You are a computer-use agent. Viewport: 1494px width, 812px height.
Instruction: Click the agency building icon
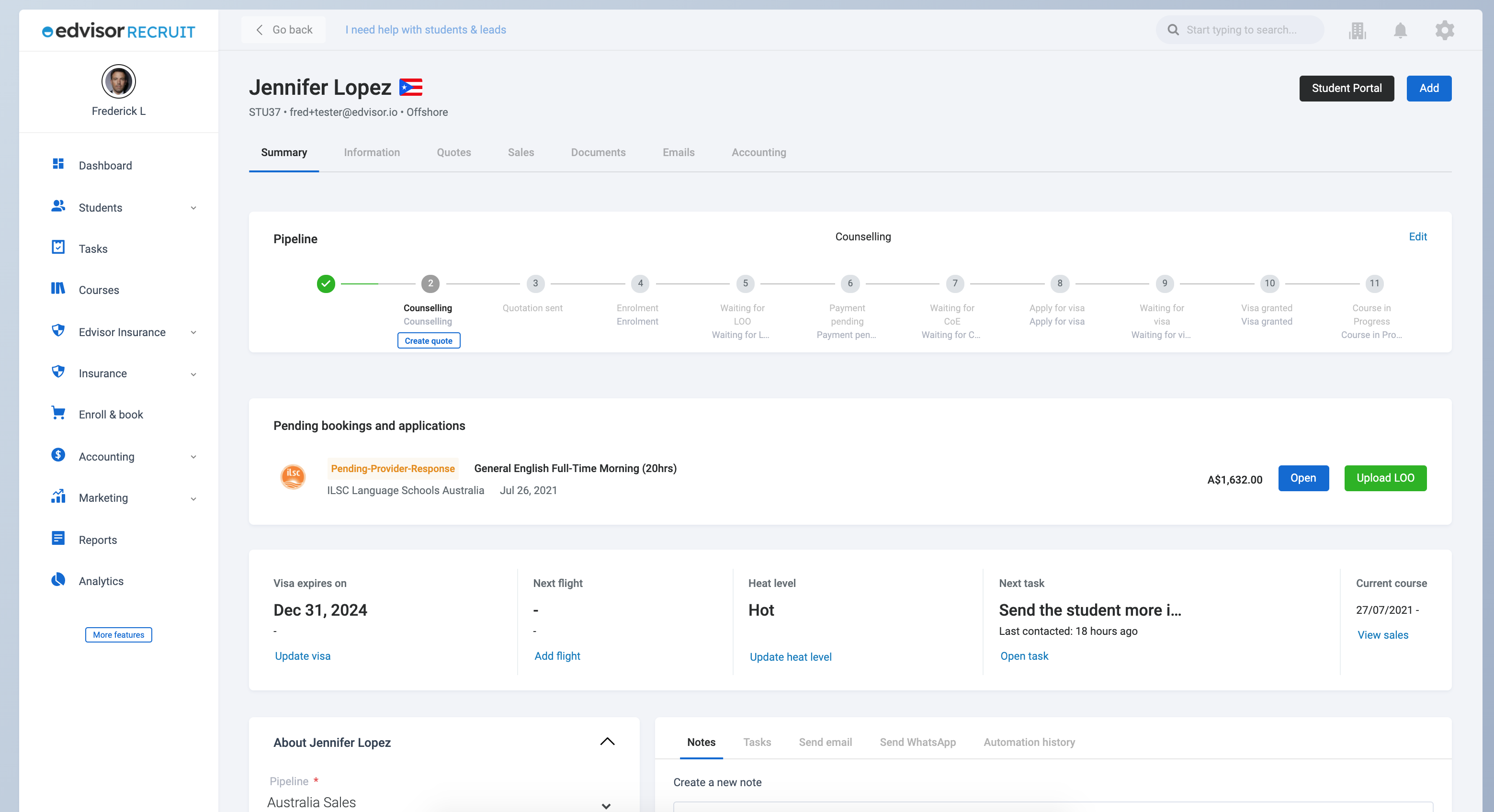pyautogui.click(x=1357, y=30)
